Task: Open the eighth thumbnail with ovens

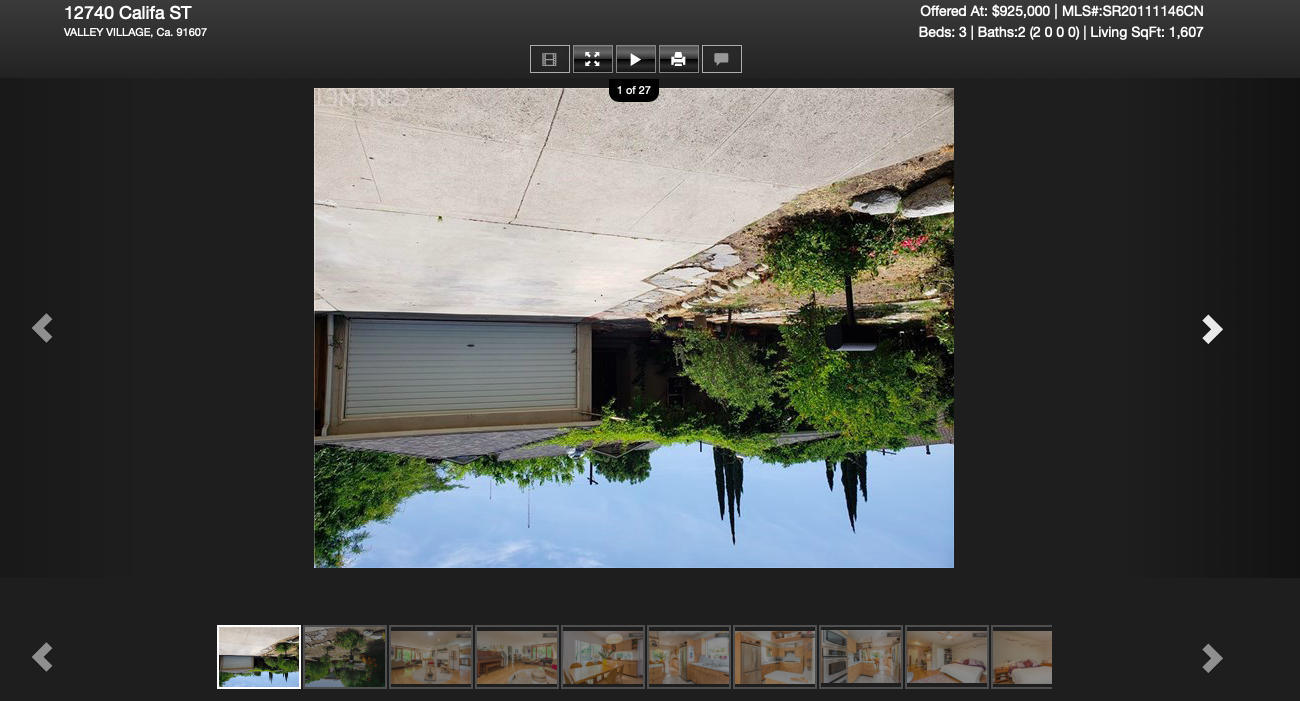Action: click(x=861, y=657)
